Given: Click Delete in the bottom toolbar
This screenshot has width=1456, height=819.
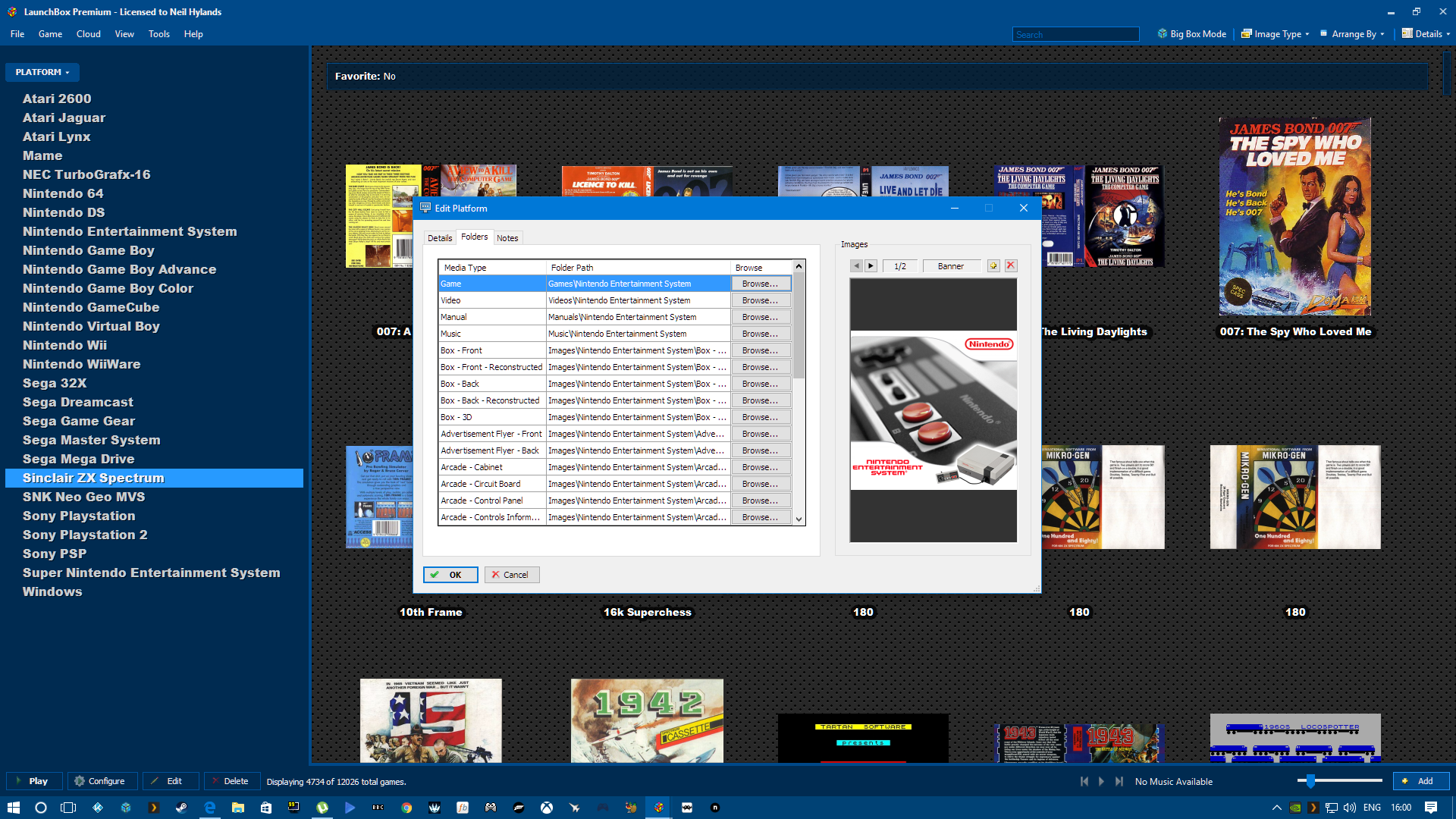Looking at the screenshot, I should (x=232, y=781).
